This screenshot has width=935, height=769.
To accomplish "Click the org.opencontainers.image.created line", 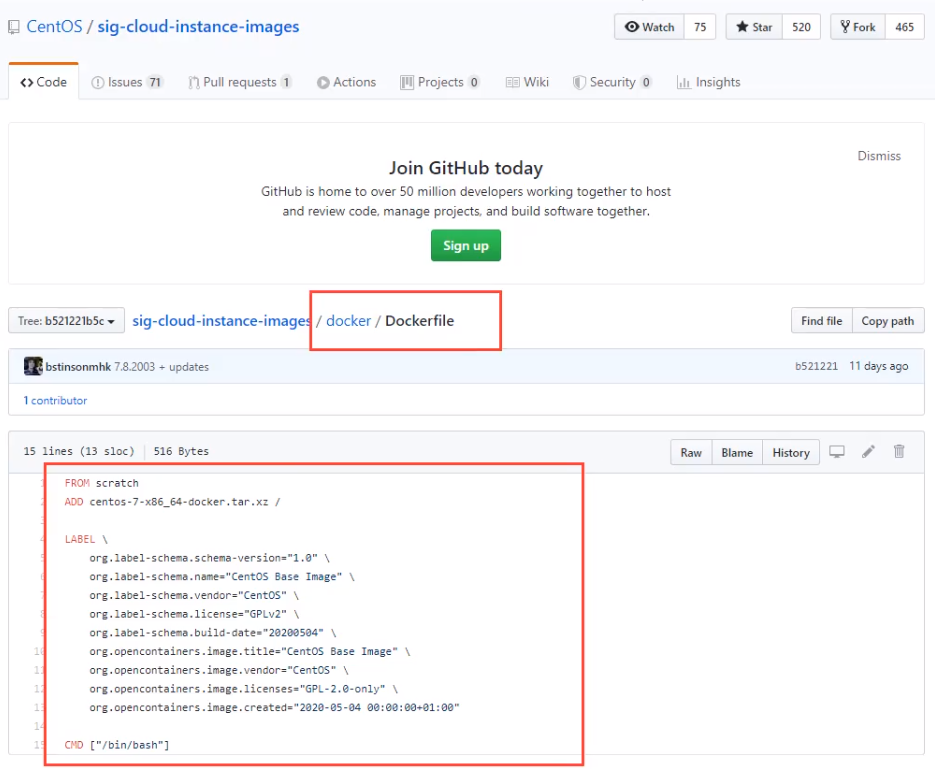I will point(274,707).
